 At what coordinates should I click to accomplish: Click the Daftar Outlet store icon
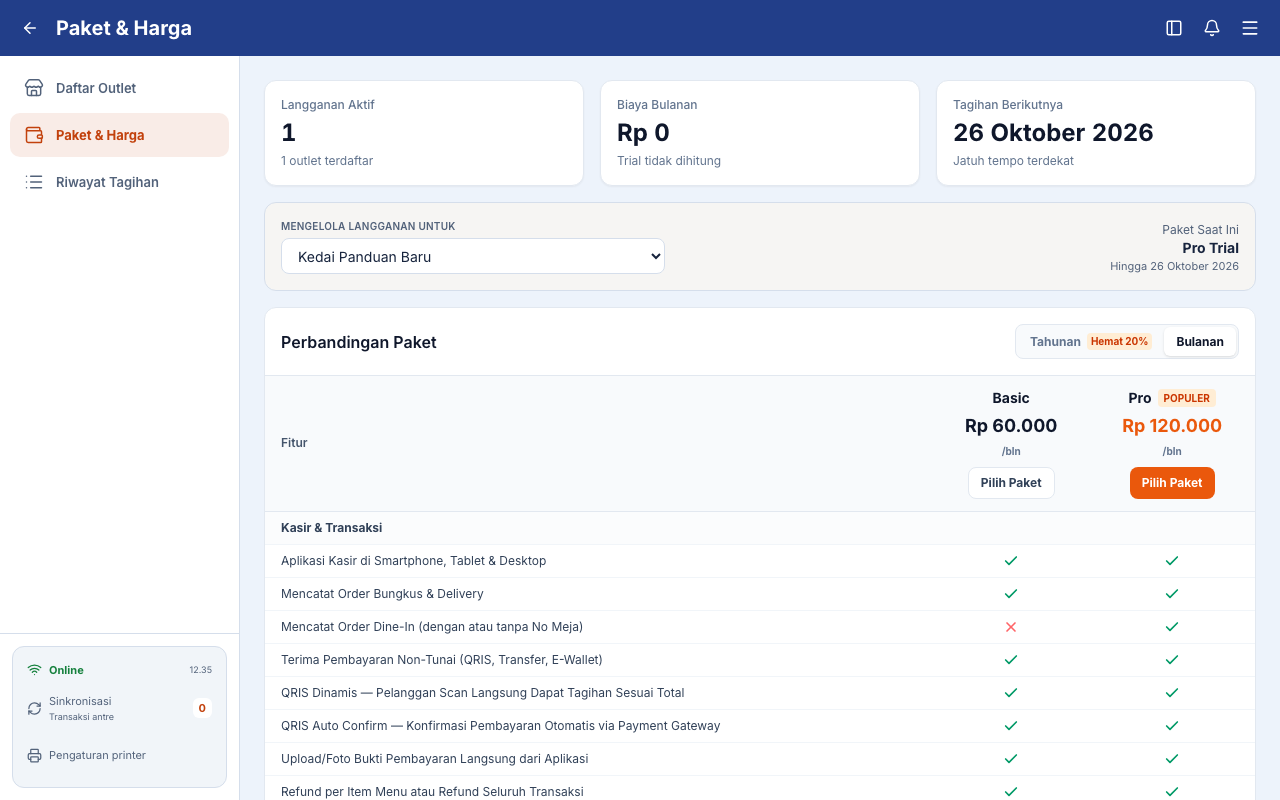coord(34,88)
